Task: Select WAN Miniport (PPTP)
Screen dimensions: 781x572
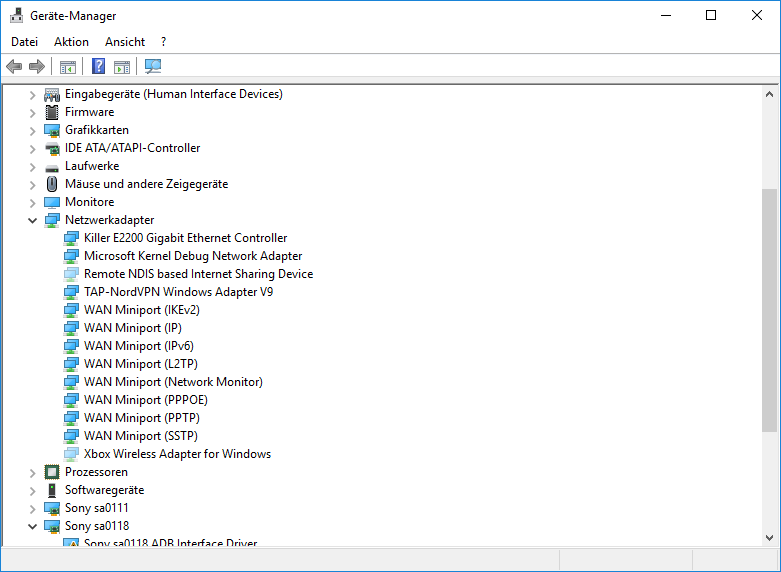Action: pyautogui.click(x=141, y=418)
